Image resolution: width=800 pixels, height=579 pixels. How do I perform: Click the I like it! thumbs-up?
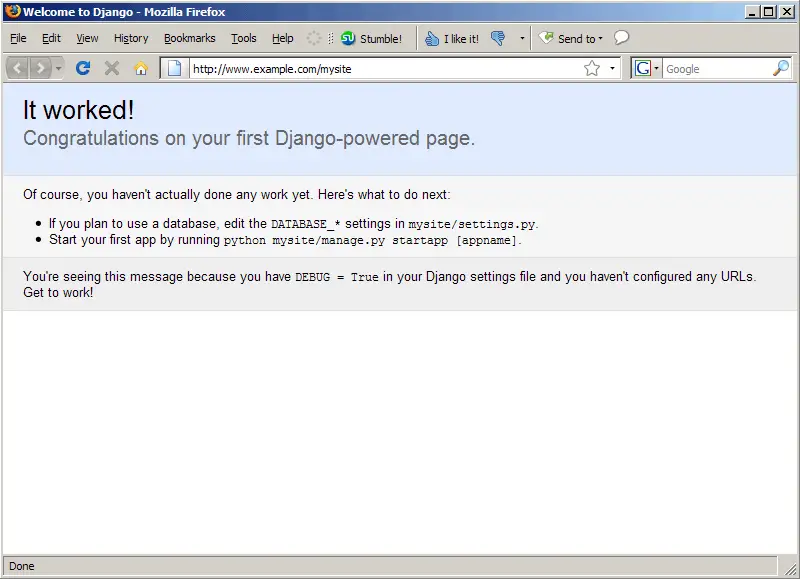click(452, 38)
